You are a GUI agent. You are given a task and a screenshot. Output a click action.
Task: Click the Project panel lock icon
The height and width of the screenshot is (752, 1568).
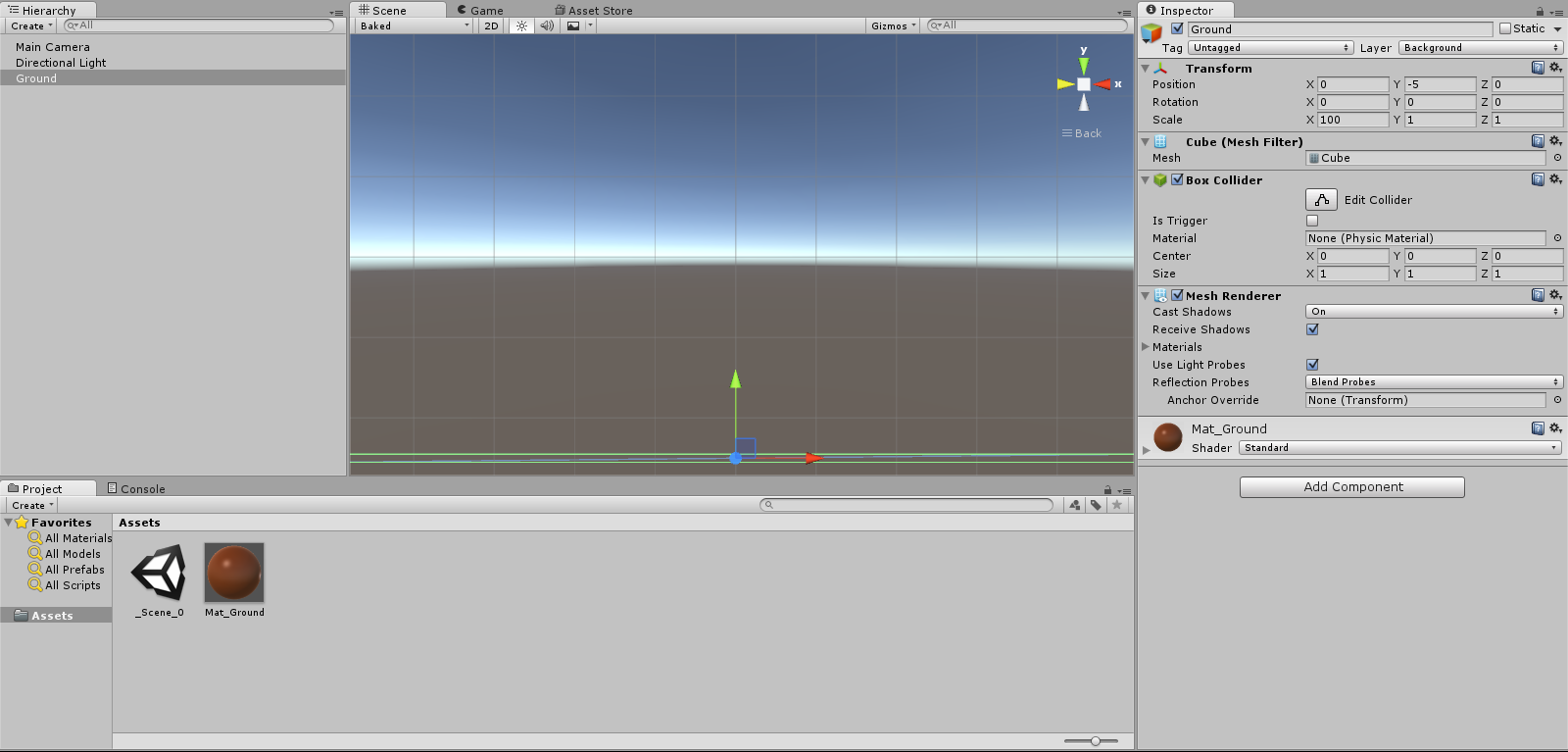1107,489
